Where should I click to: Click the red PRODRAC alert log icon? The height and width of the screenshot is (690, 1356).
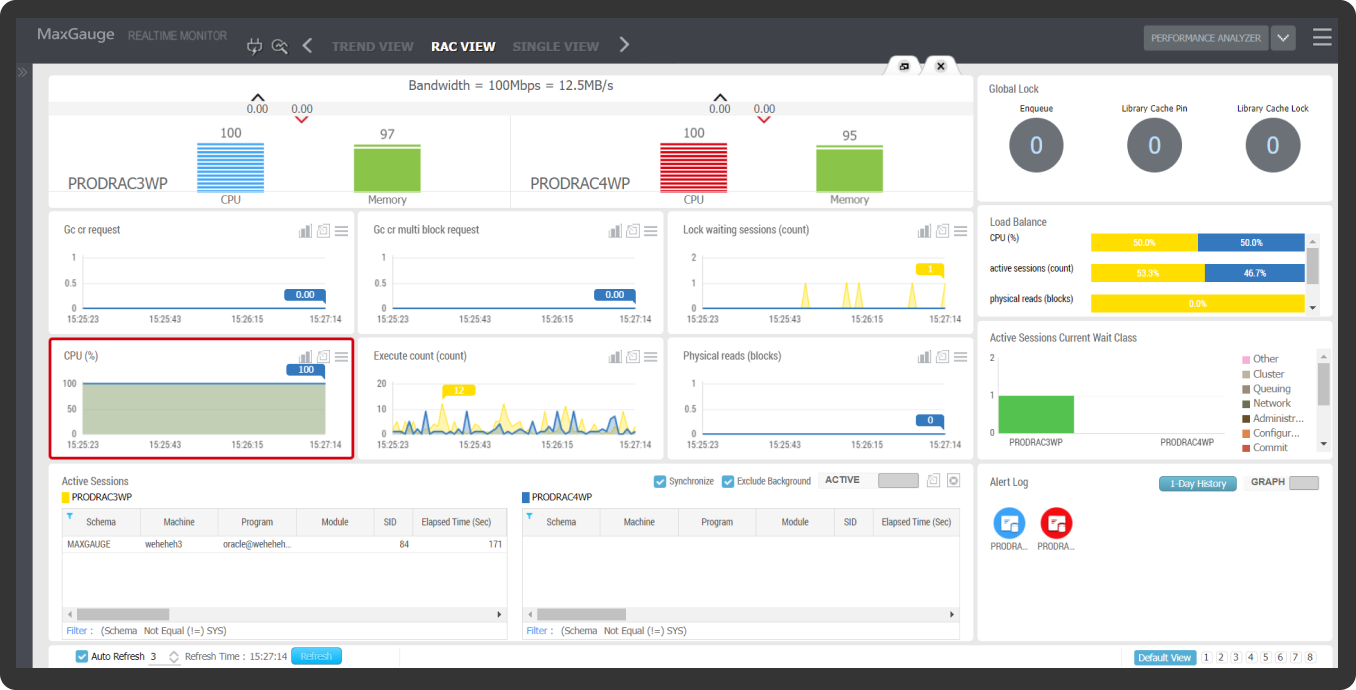pyautogui.click(x=1056, y=523)
